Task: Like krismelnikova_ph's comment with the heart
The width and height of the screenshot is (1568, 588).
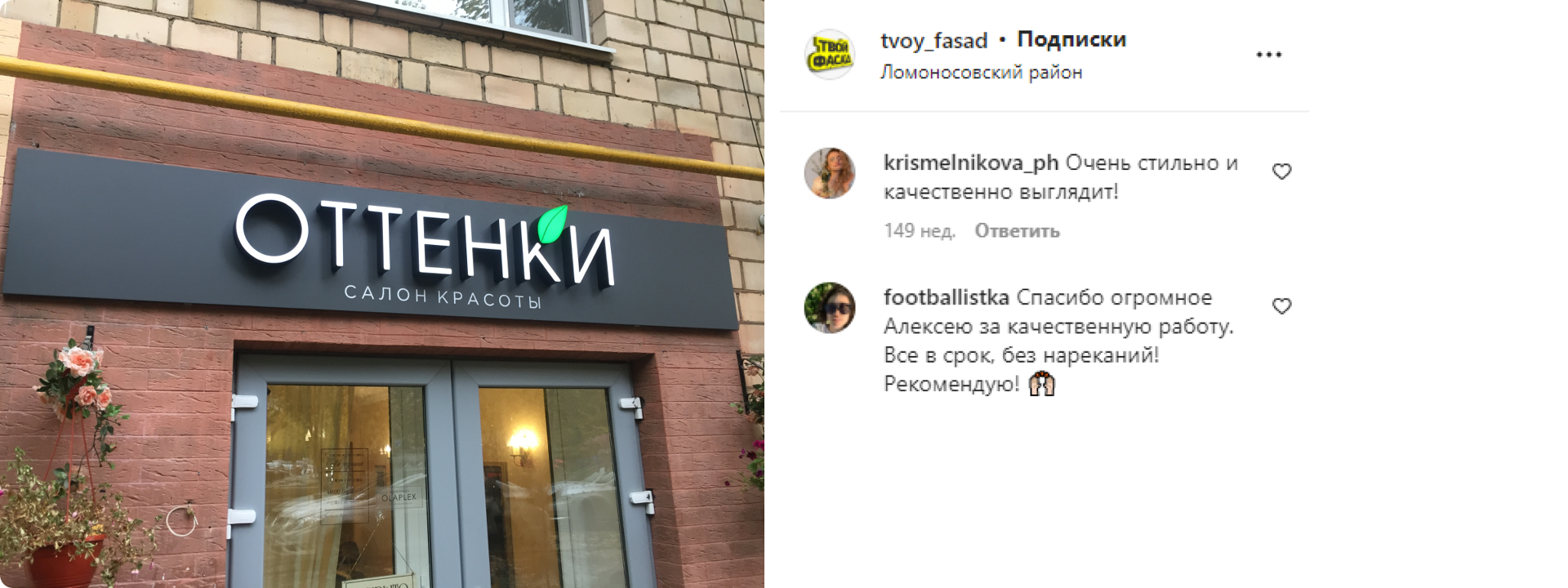Action: click(1281, 171)
